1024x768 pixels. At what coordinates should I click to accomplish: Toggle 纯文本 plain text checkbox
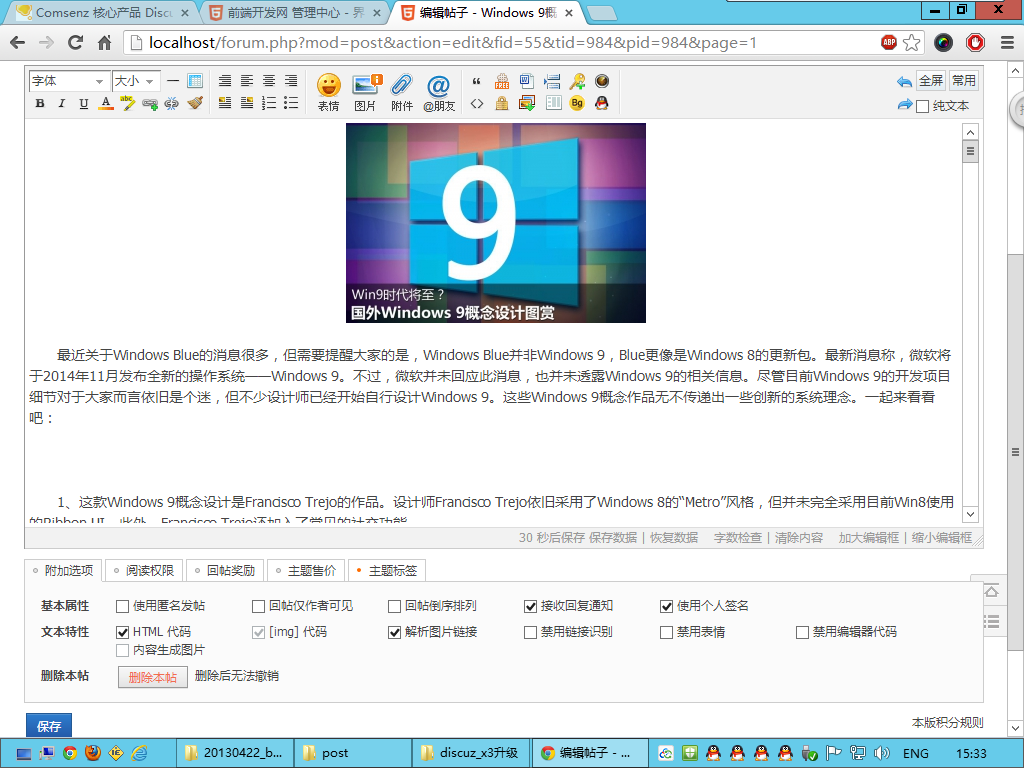click(x=922, y=106)
